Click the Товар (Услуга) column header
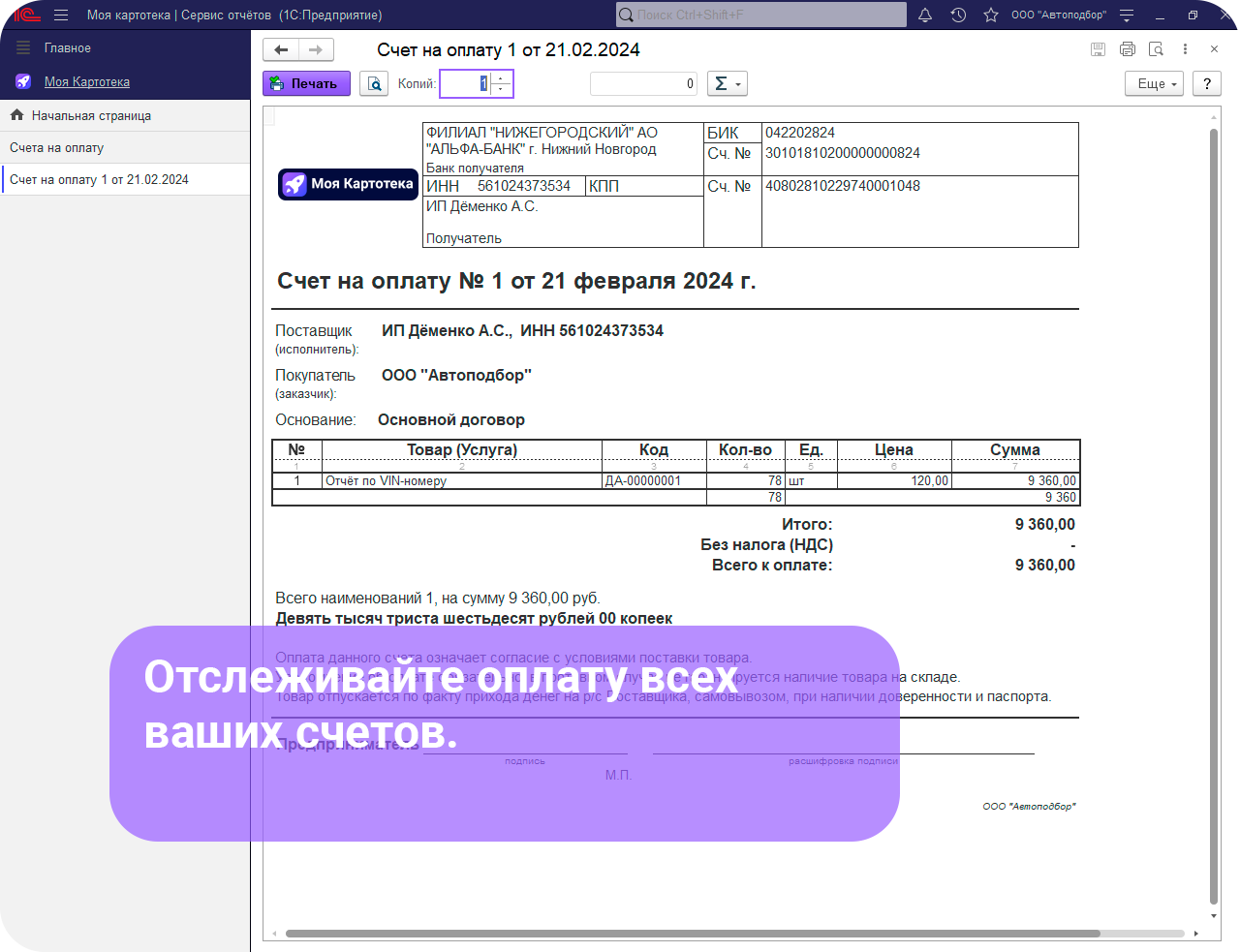Image resolution: width=1240 pixels, height=952 pixels. 462,450
